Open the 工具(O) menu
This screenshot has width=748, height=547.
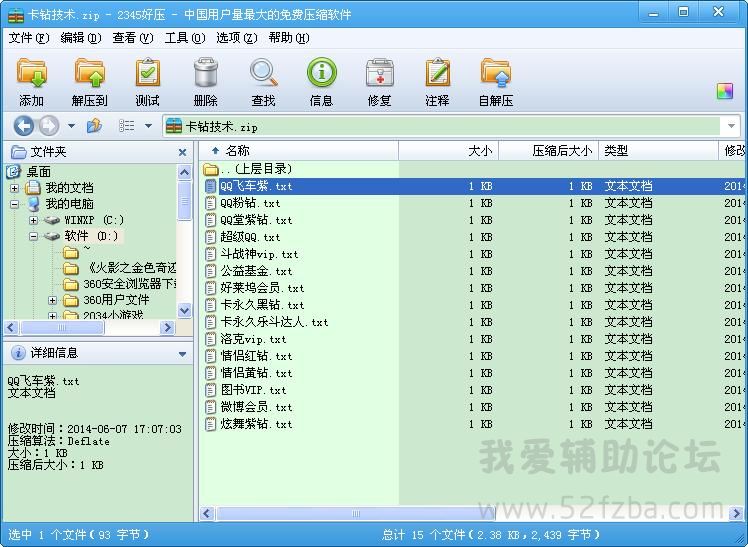(x=185, y=38)
